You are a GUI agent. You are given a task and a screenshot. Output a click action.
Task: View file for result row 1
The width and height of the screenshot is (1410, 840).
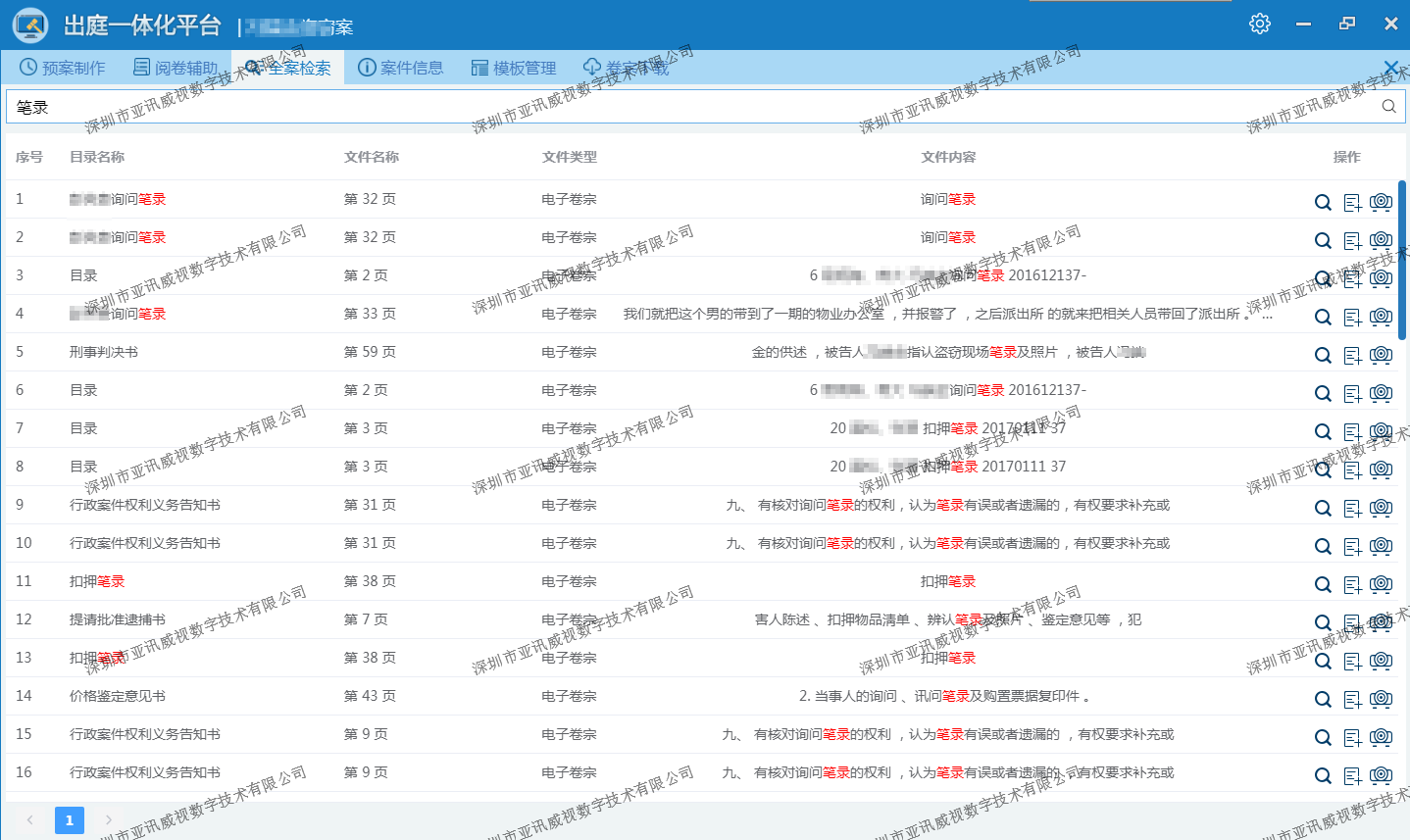[1323, 203]
